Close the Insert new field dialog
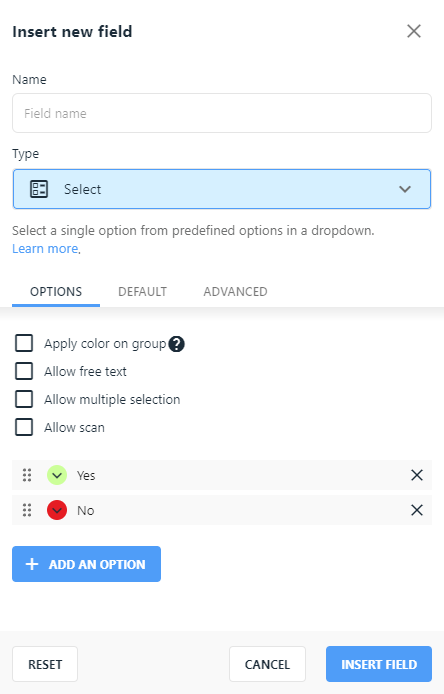Viewport: 444px width, 694px height. (x=414, y=31)
